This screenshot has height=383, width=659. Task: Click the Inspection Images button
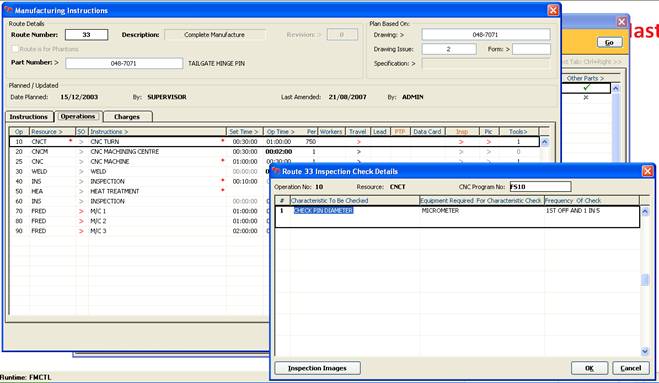[x=317, y=368]
